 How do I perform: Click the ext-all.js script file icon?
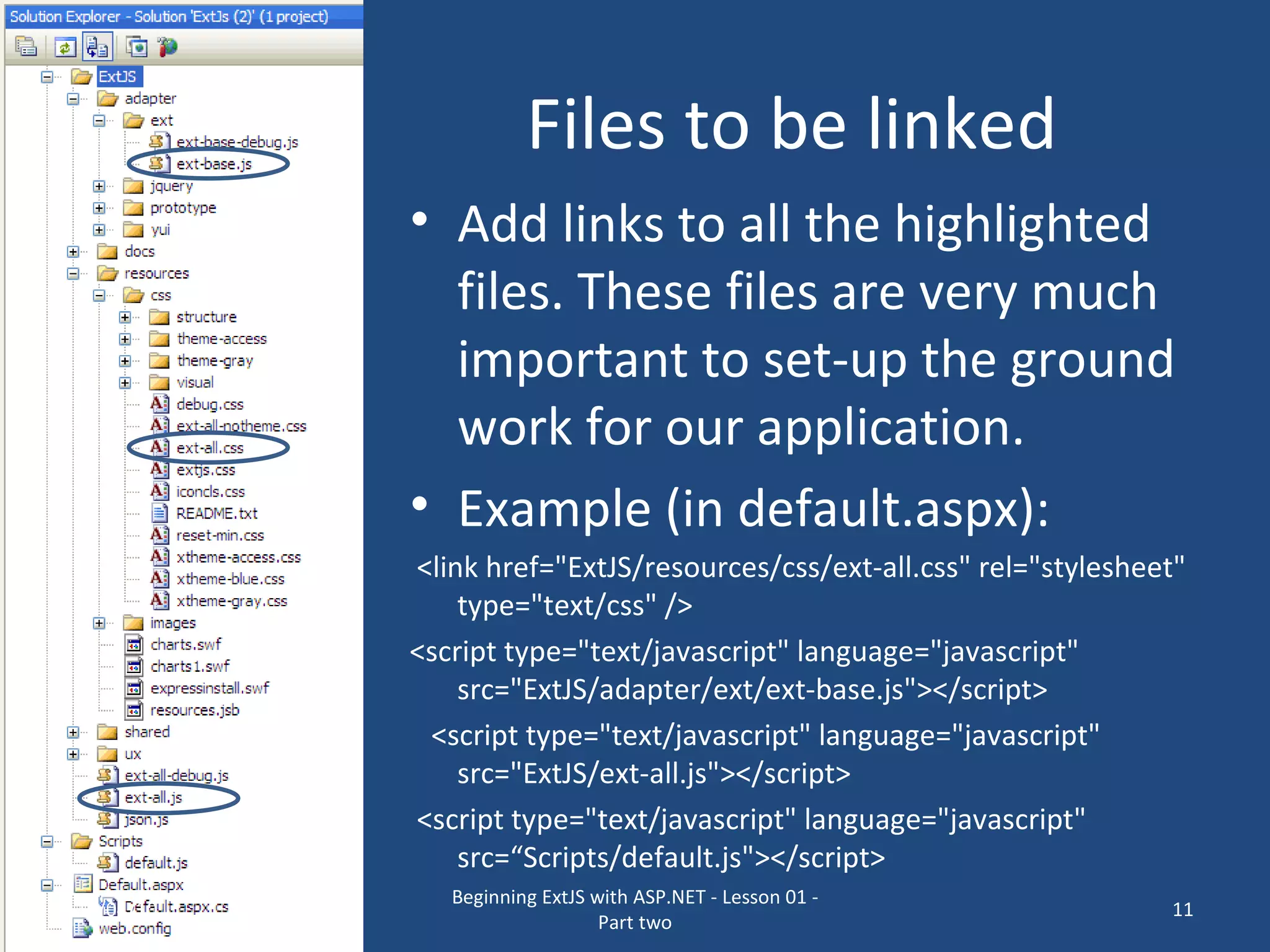click(x=107, y=798)
